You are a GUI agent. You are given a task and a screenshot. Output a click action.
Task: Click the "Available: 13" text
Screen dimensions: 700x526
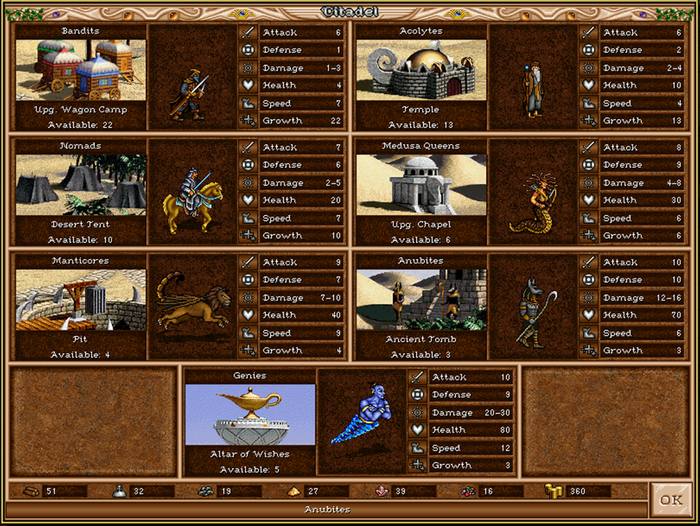421,125
